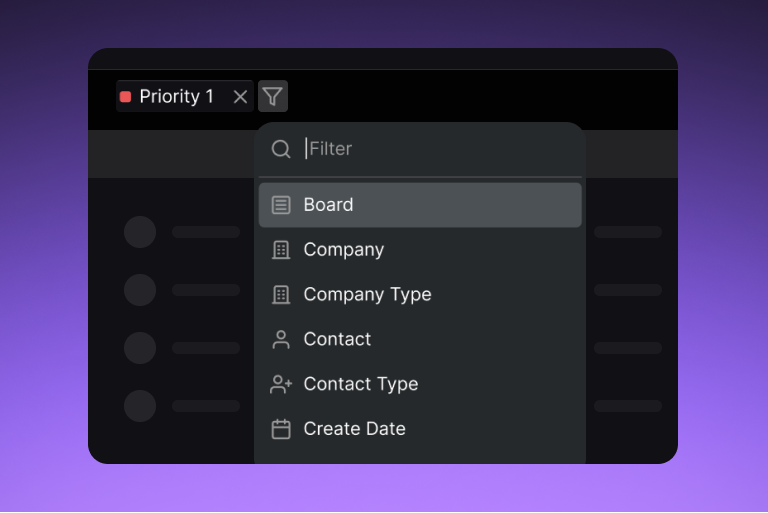Image resolution: width=768 pixels, height=513 pixels.
Task: Remove the Priority 1 filter chip
Action: (240, 97)
